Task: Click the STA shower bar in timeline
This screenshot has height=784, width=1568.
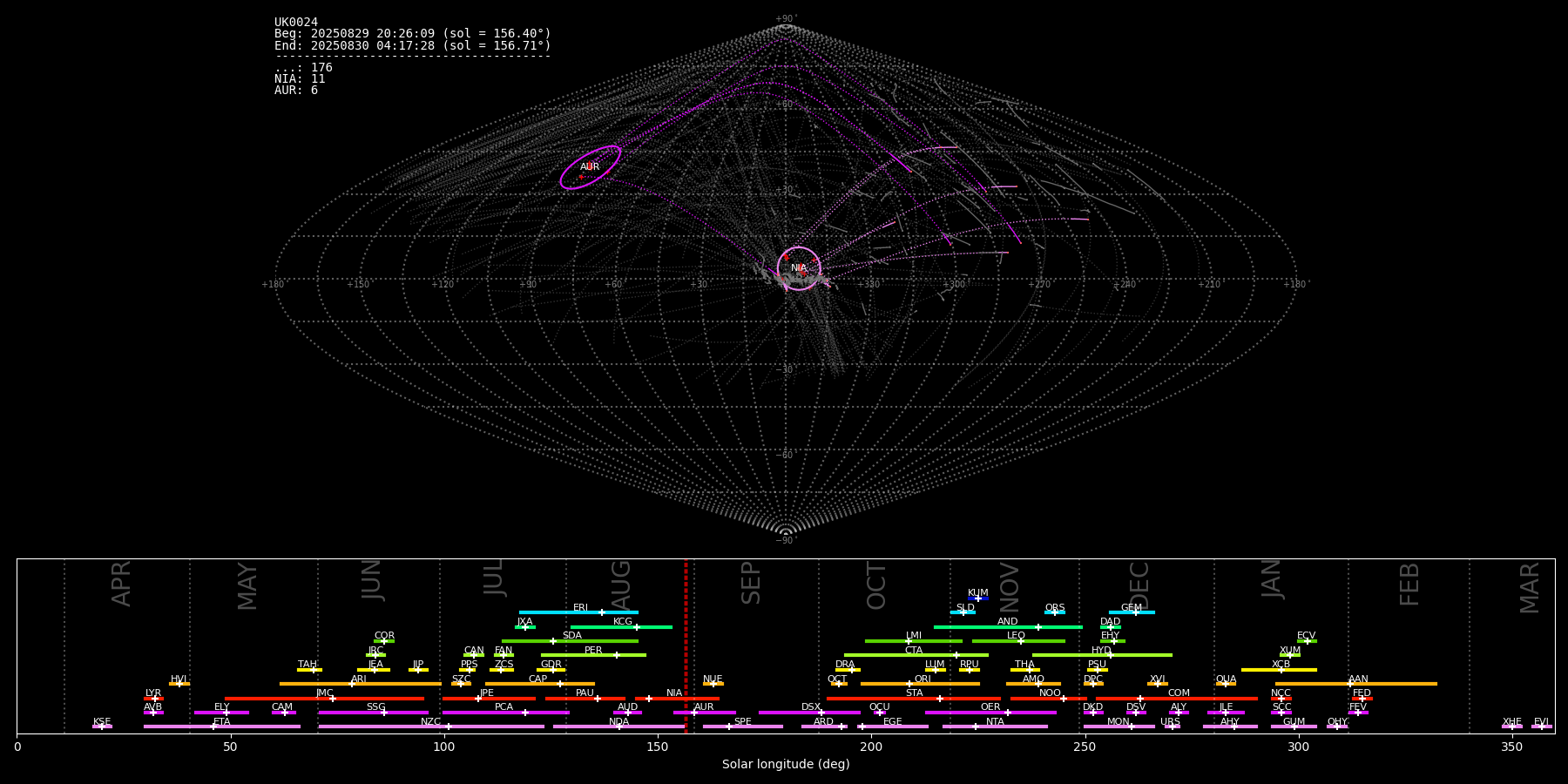Action: 914,699
